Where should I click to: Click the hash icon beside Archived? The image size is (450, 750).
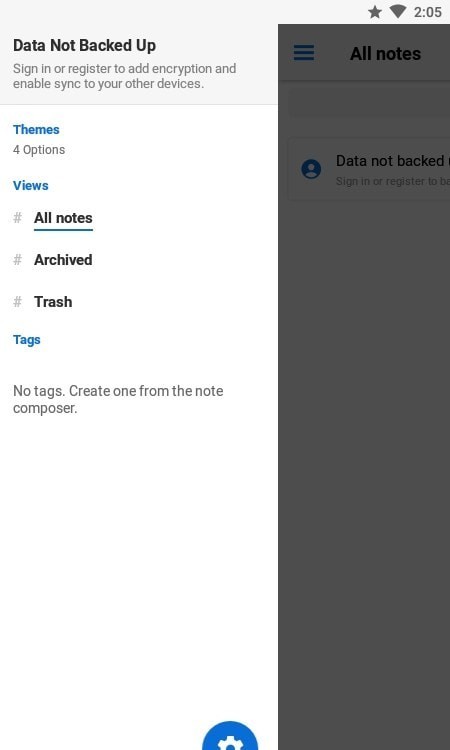click(17, 260)
